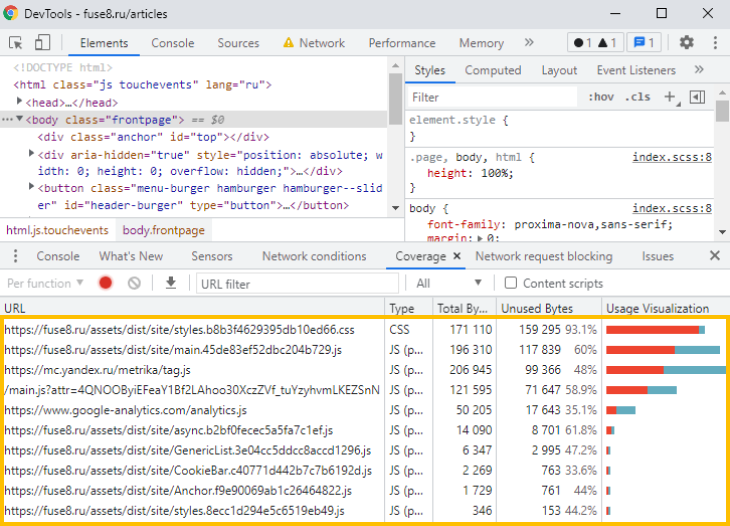The height and width of the screenshot is (526, 730).
Task: Open index.scss:8 link for body rule
Action: [x=672, y=208]
